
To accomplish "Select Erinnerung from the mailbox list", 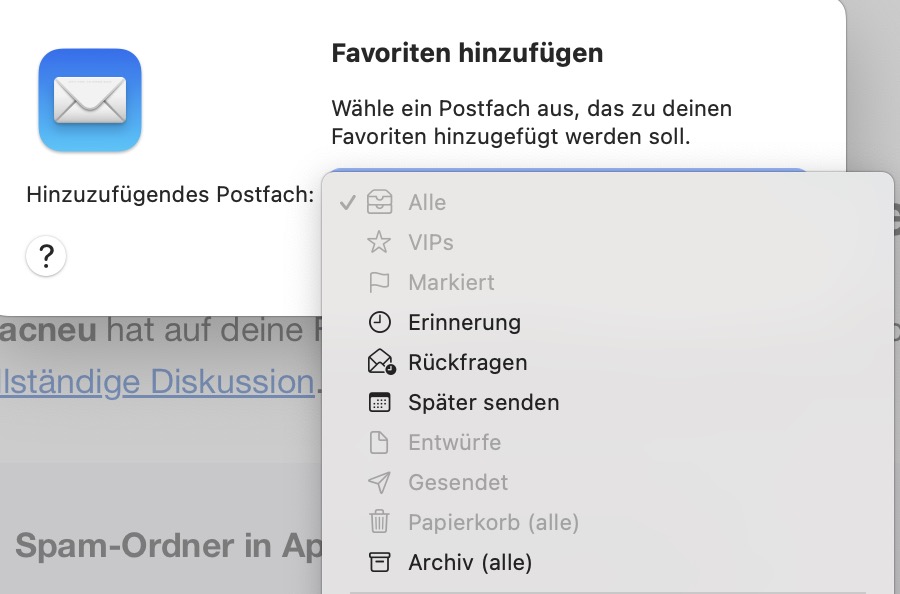I will click(464, 322).
